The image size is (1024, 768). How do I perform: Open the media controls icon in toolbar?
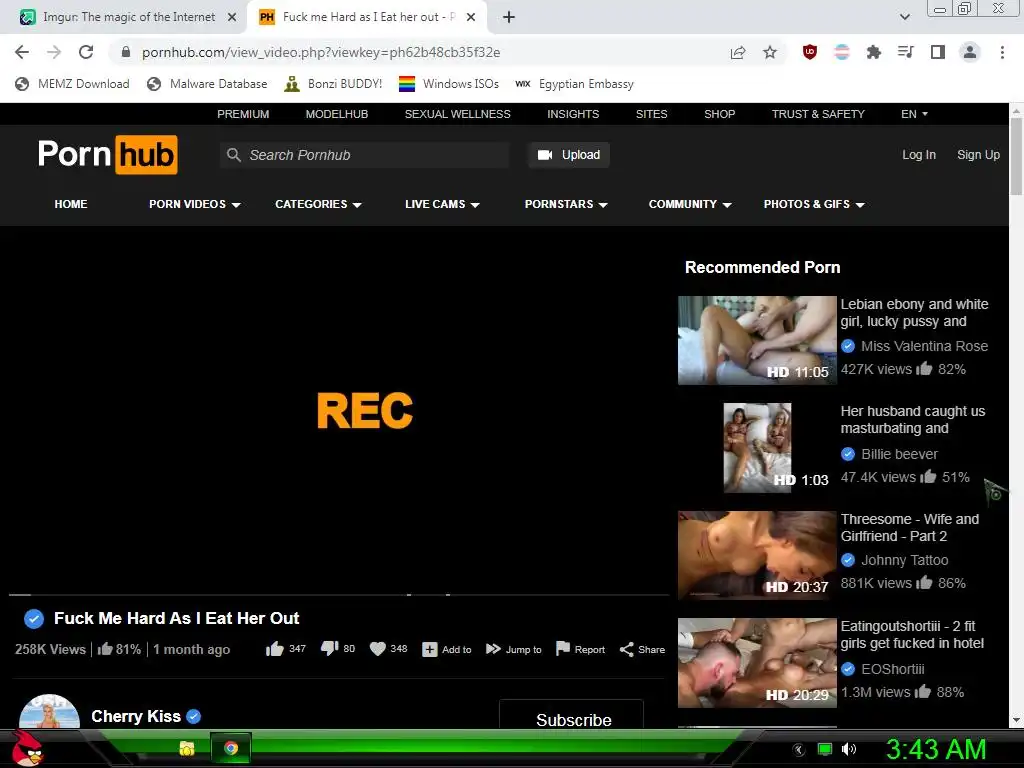906,52
